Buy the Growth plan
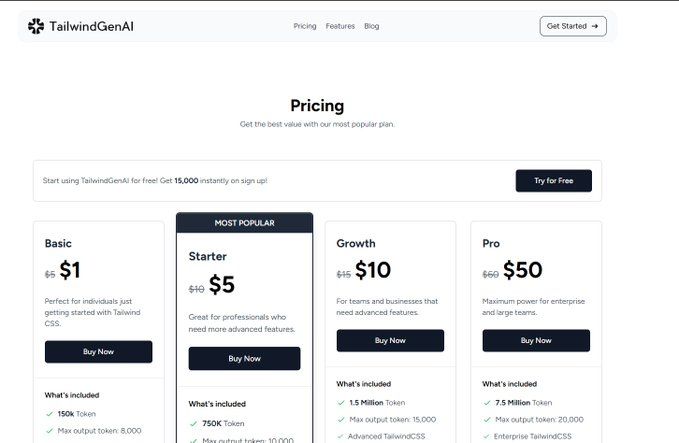The width and height of the screenshot is (679, 443). (x=390, y=340)
